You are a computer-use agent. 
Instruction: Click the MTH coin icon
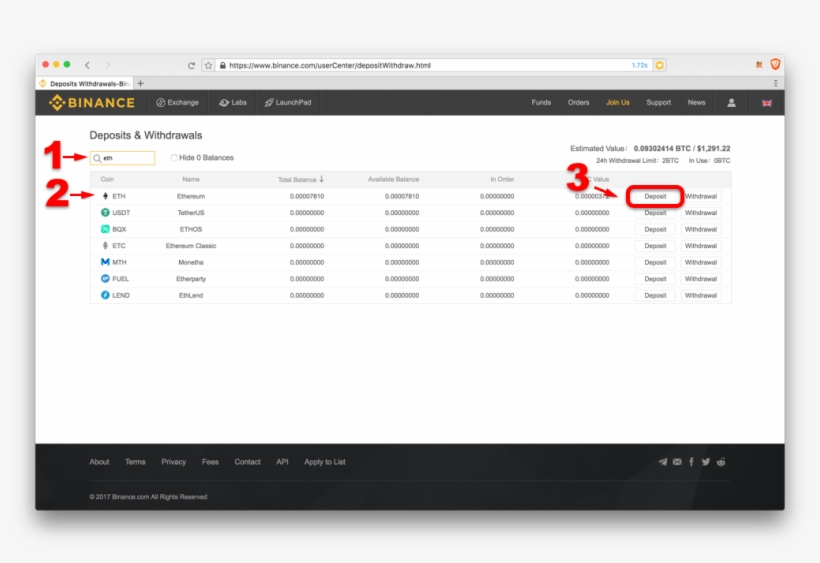point(105,262)
